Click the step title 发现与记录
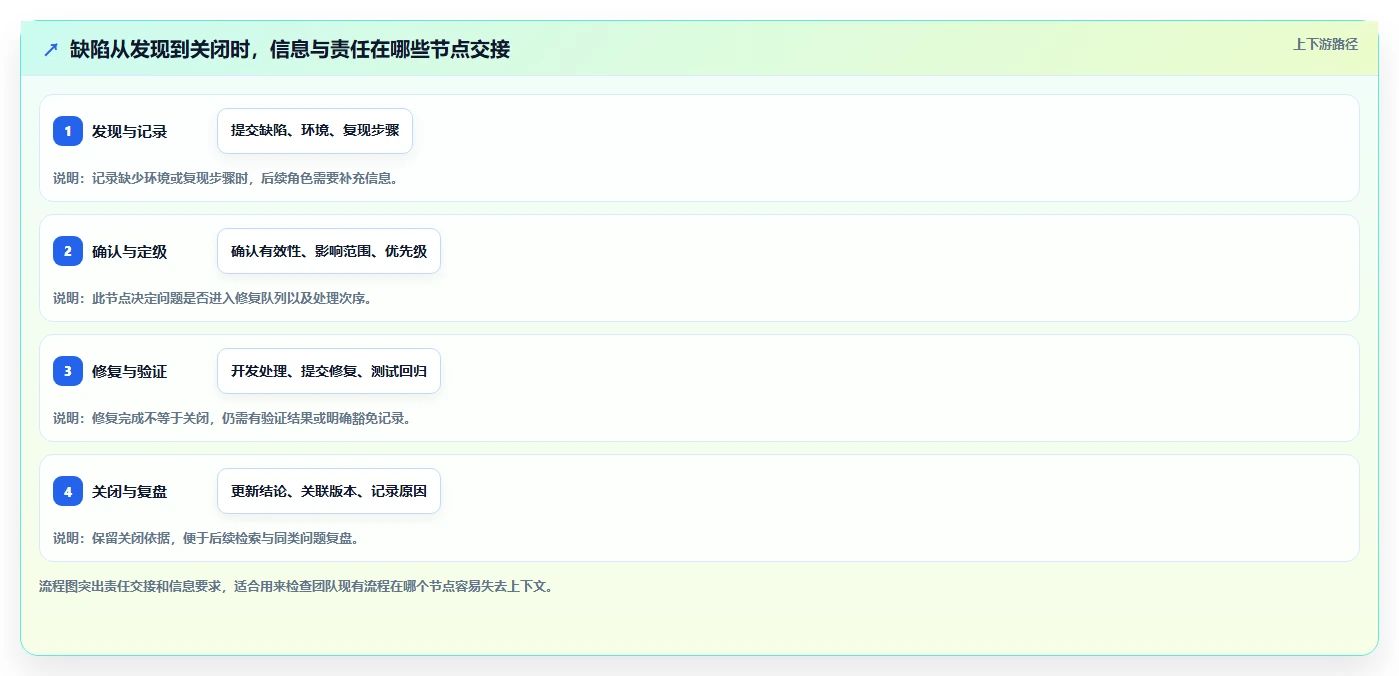The height and width of the screenshot is (676, 1399). [x=129, y=131]
